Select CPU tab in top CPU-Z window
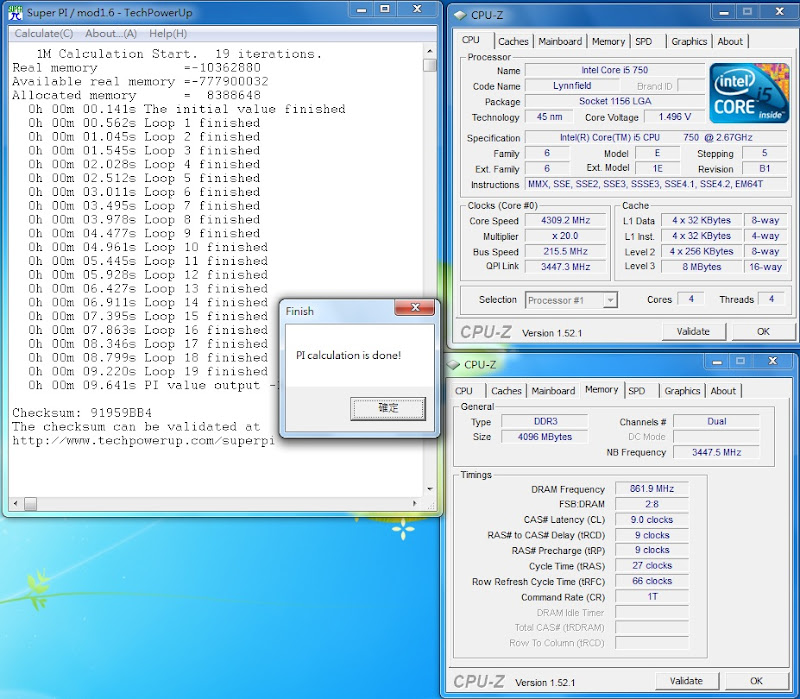The image size is (800, 699). pyautogui.click(x=471, y=40)
